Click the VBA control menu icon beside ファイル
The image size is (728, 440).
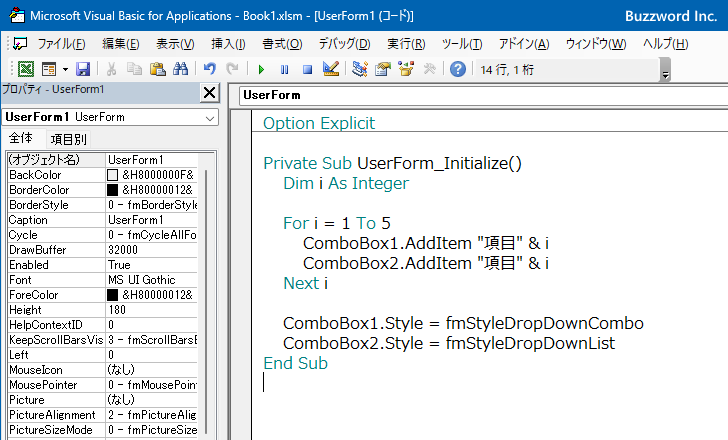coord(20,44)
